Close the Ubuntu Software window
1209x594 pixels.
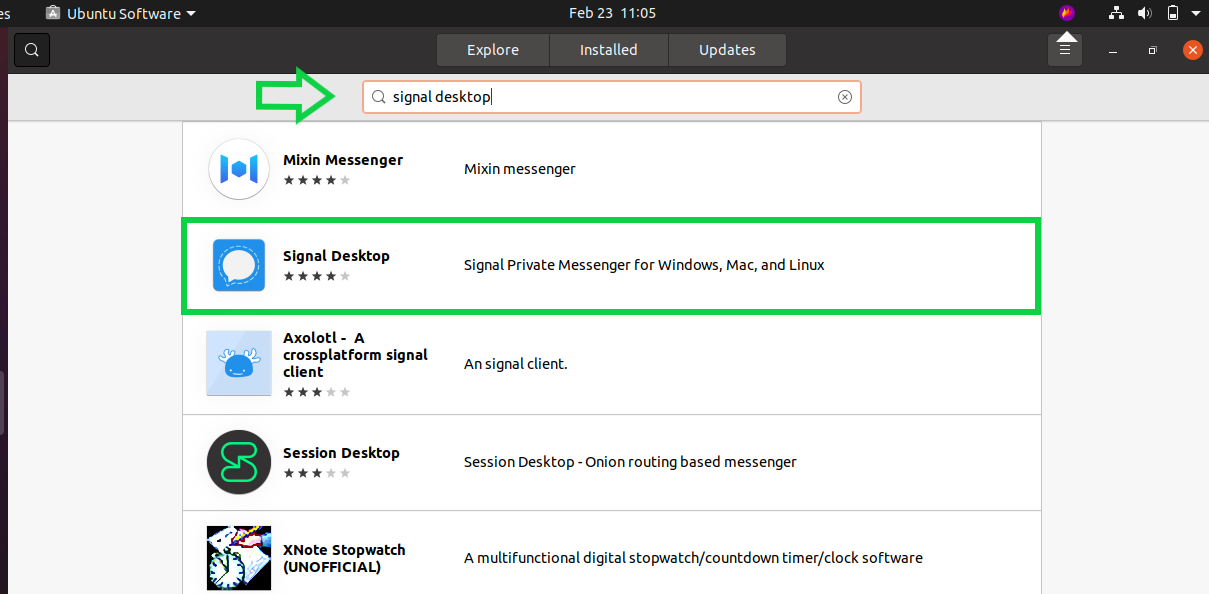coord(1192,50)
